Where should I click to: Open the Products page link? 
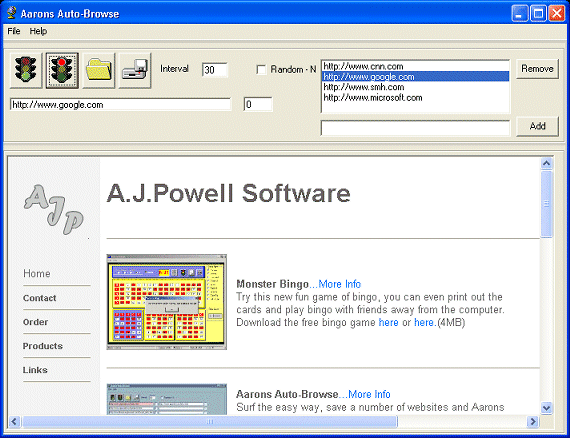[x=43, y=346]
